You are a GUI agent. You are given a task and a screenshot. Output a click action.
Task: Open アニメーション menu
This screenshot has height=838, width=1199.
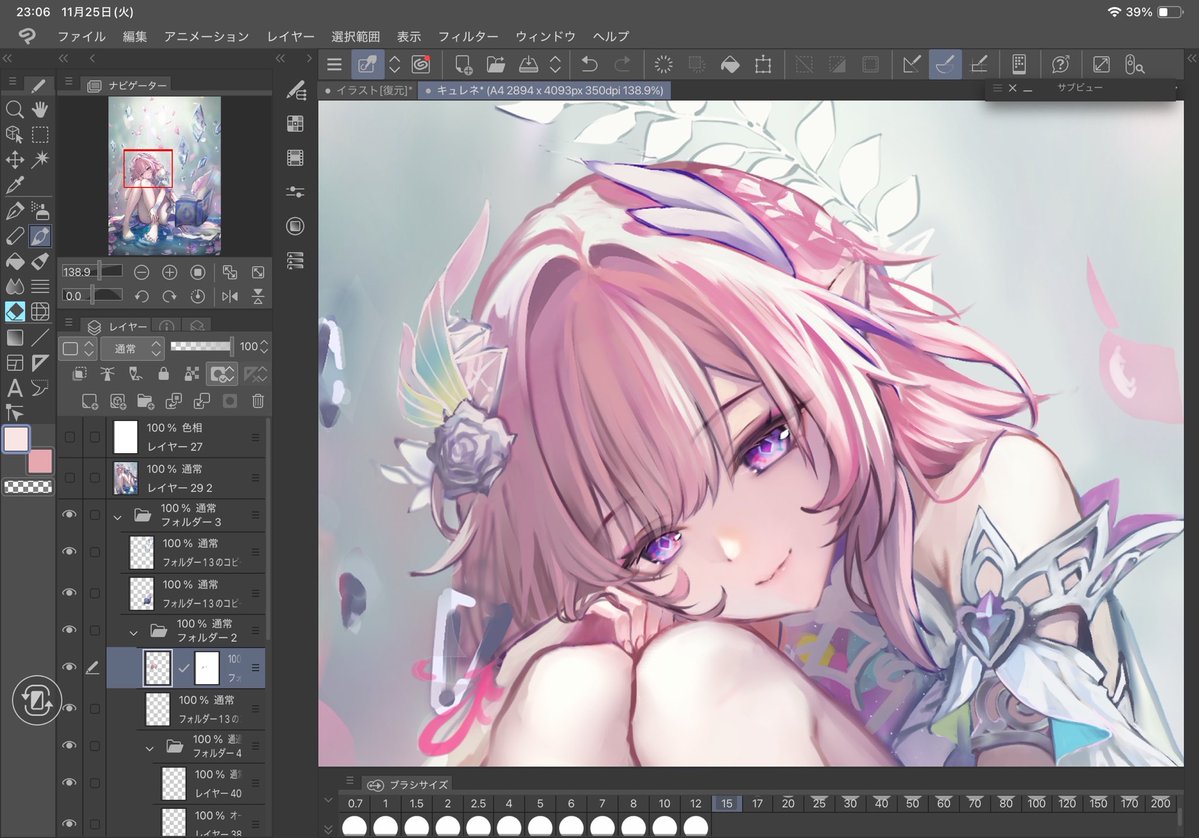[206, 36]
